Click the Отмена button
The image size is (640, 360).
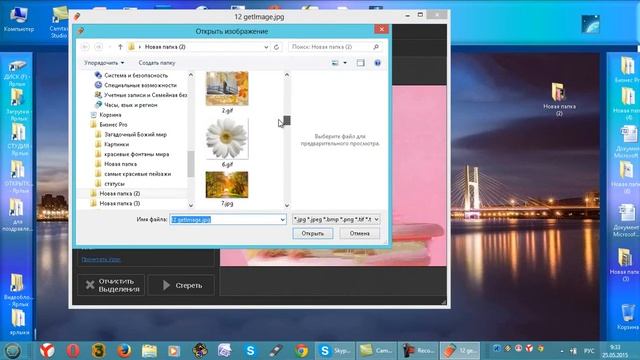360,233
